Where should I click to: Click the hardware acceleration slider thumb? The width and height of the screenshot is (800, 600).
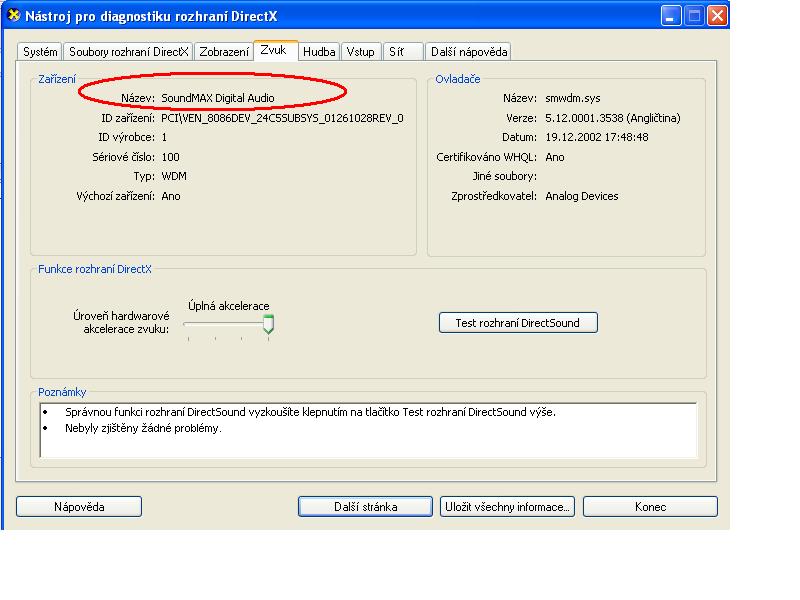coord(268,324)
